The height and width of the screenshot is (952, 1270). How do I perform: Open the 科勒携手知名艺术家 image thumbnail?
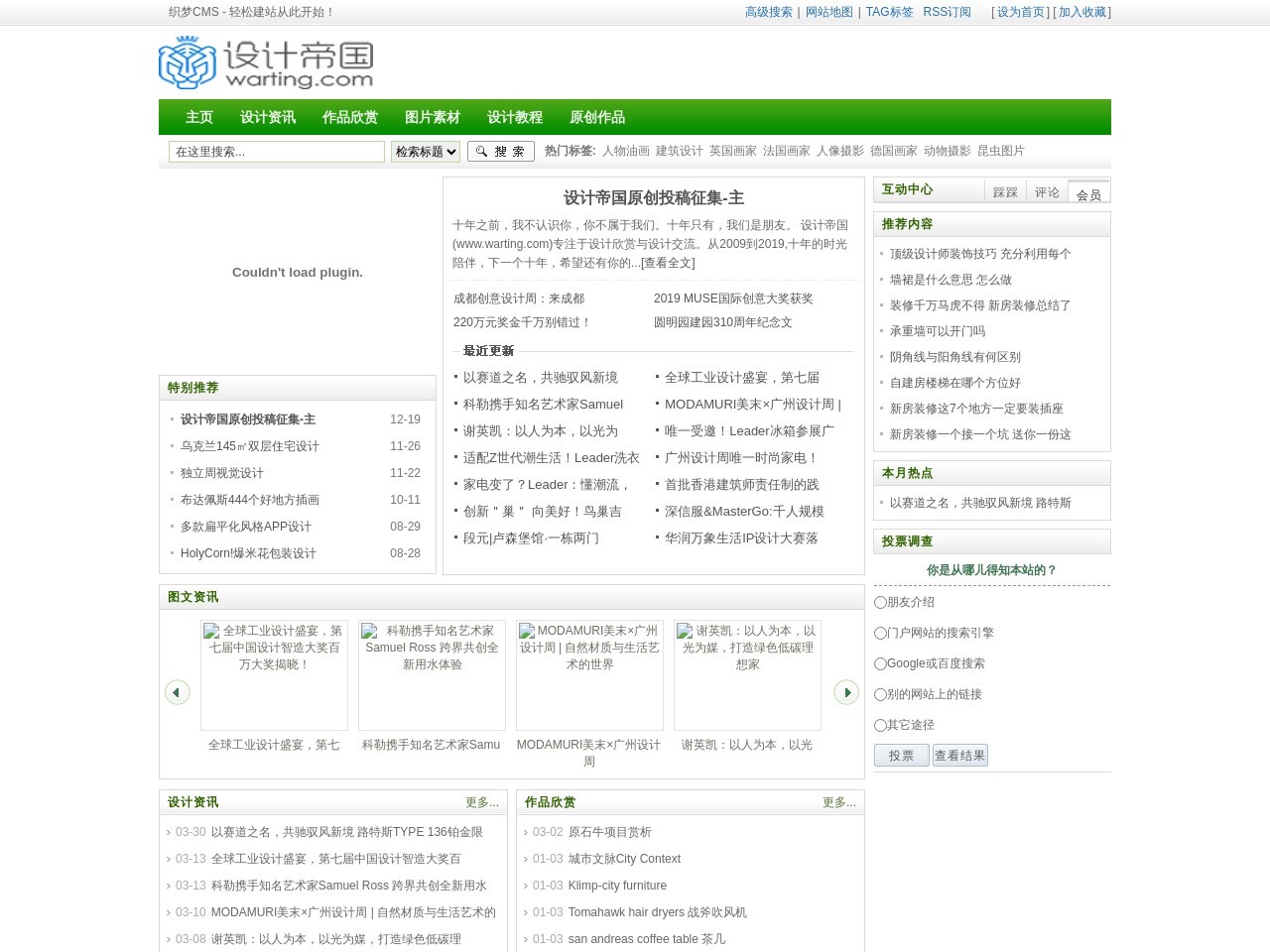point(432,674)
